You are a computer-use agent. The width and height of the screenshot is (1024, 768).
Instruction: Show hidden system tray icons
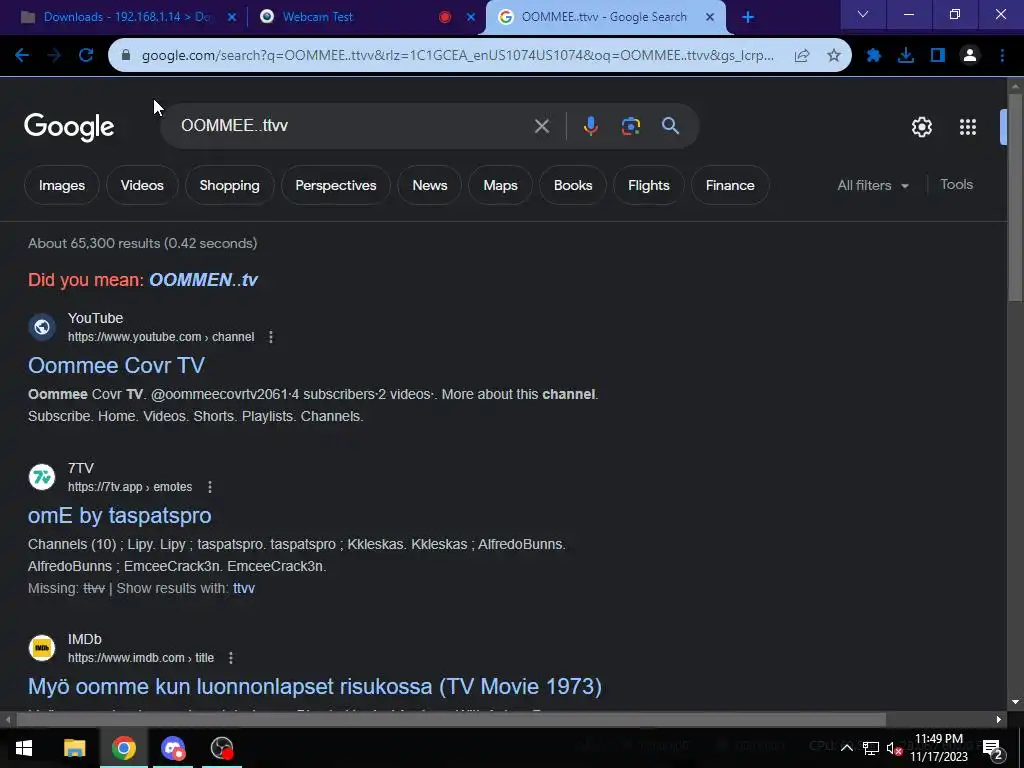(x=846, y=748)
